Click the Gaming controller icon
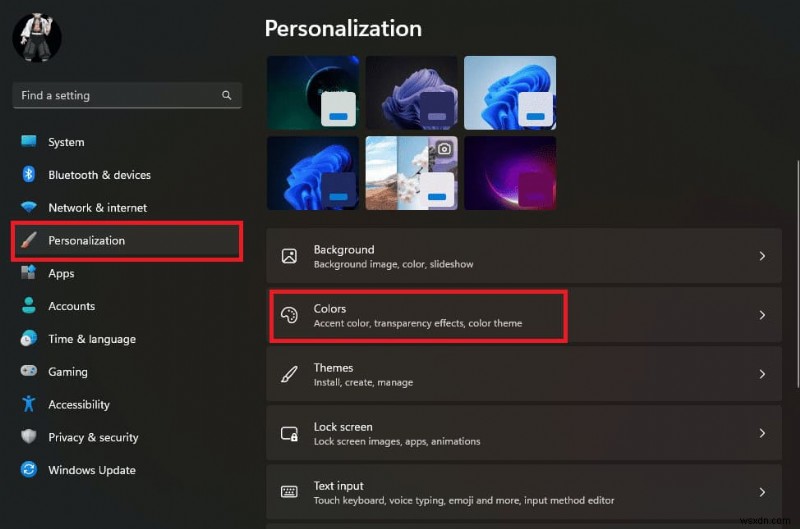This screenshot has width=800, height=529. (29, 371)
